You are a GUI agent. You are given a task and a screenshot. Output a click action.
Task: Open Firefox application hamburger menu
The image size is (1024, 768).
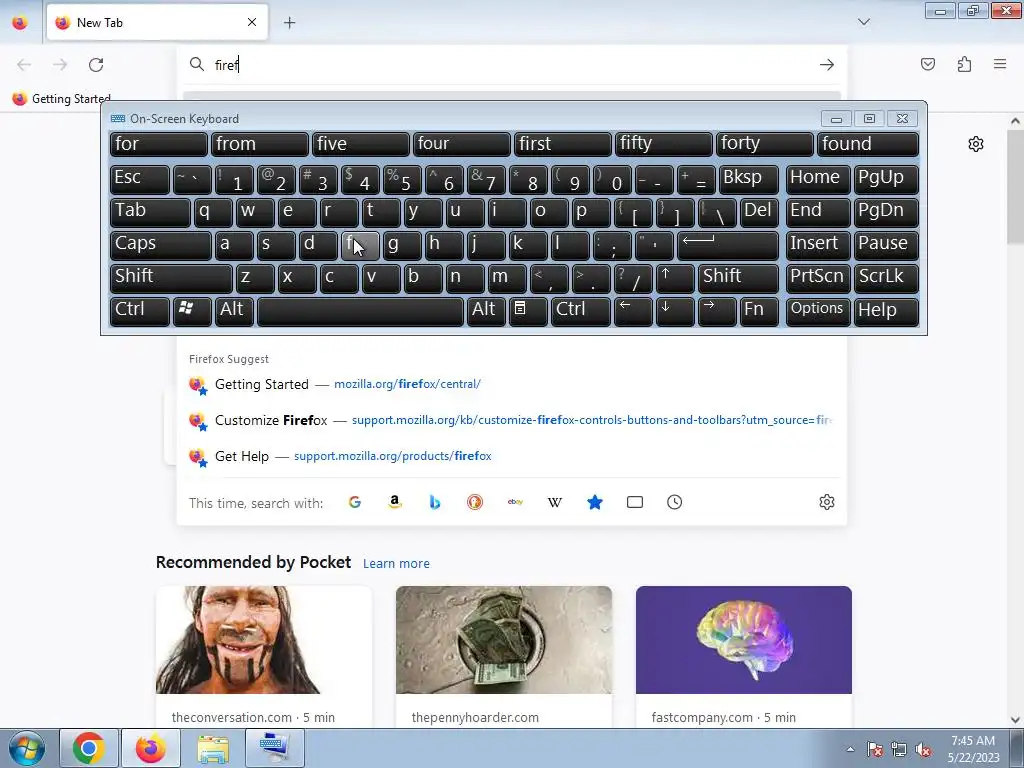click(x=1000, y=64)
